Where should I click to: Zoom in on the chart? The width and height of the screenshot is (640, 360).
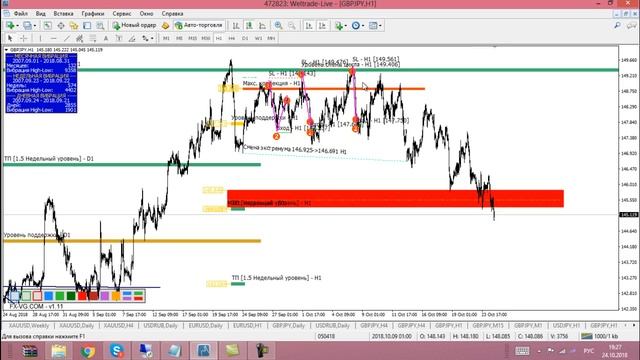click(278, 26)
